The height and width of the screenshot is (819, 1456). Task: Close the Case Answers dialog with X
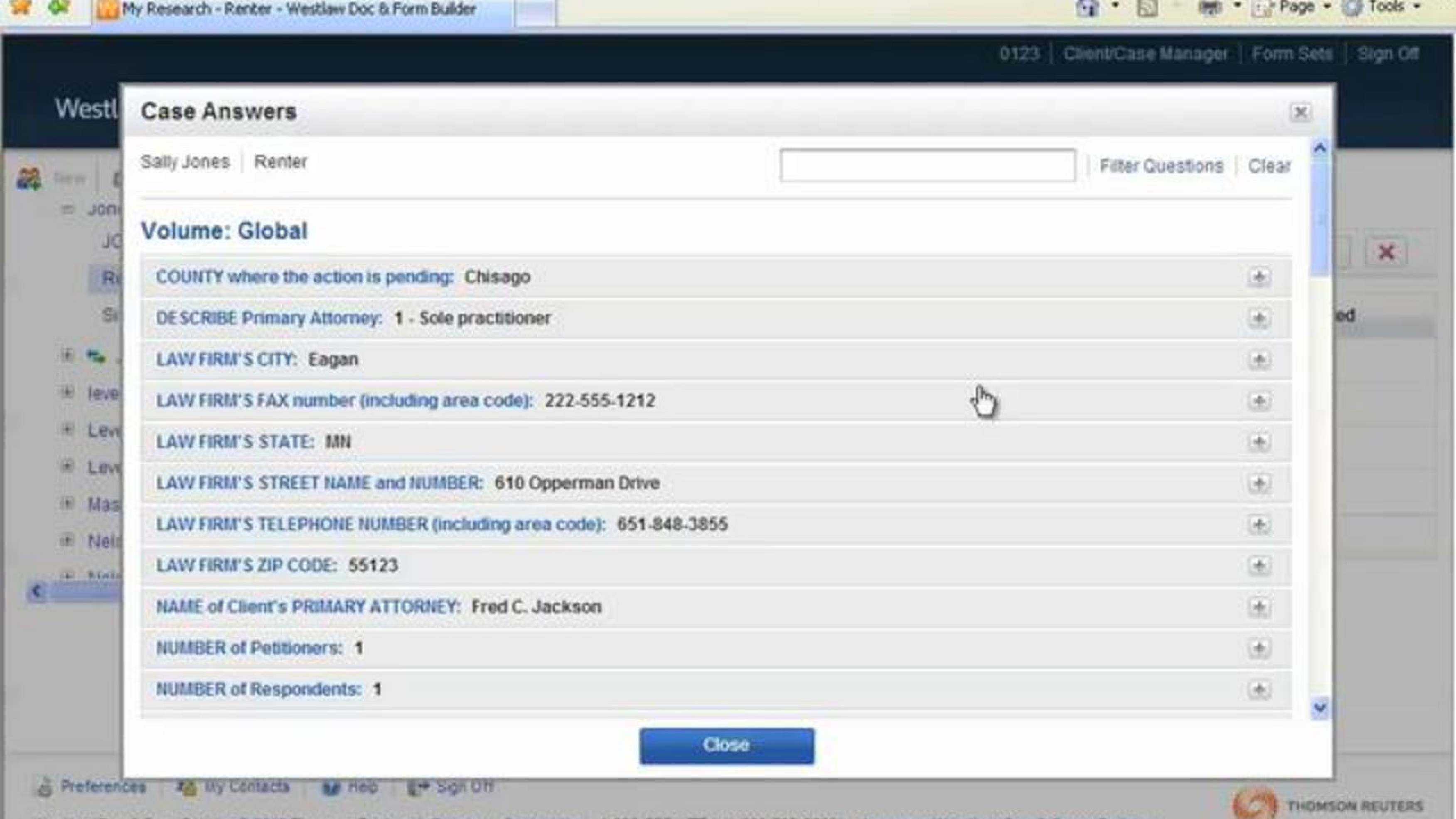1300,113
